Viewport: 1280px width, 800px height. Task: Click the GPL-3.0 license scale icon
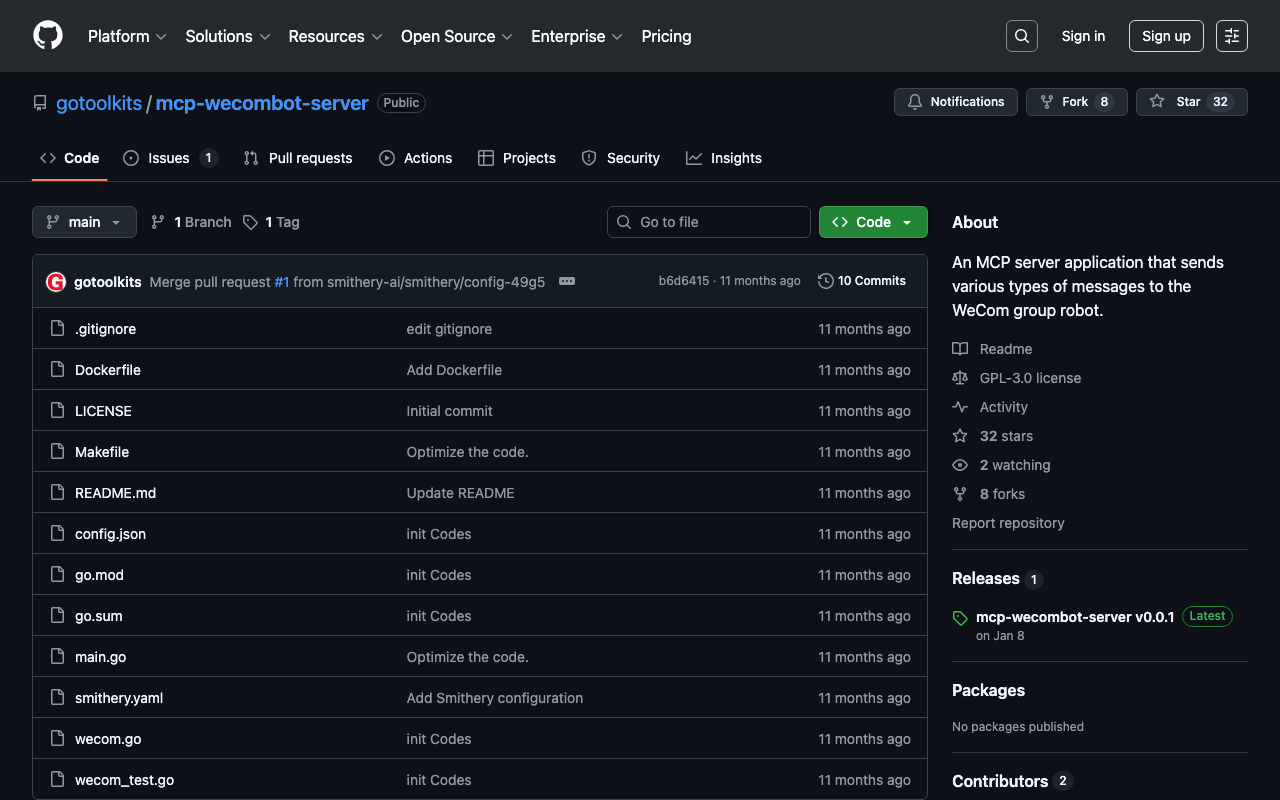tap(960, 378)
